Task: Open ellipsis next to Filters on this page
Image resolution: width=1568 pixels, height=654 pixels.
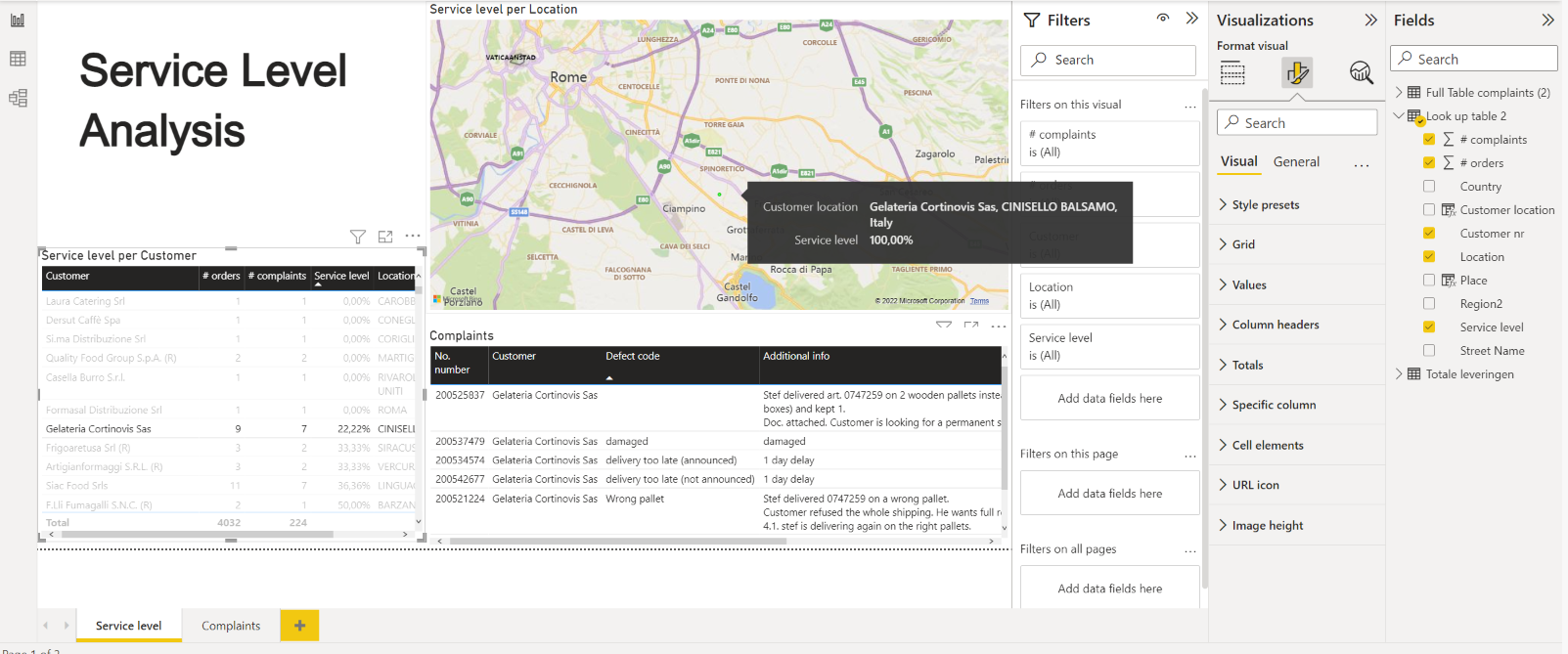Action: 1189,455
